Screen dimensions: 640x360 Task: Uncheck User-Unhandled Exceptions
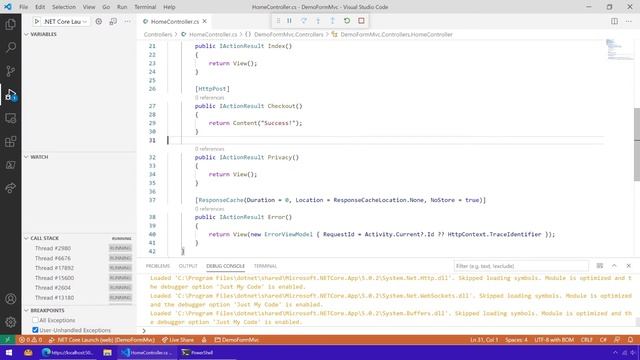(x=35, y=330)
